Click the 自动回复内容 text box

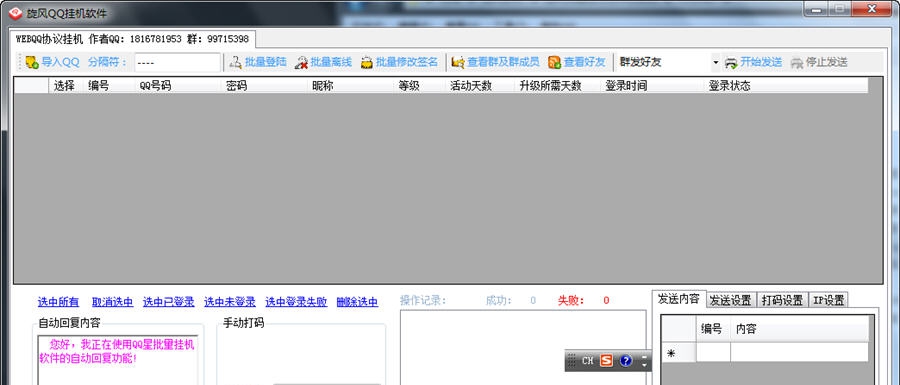coord(118,360)
